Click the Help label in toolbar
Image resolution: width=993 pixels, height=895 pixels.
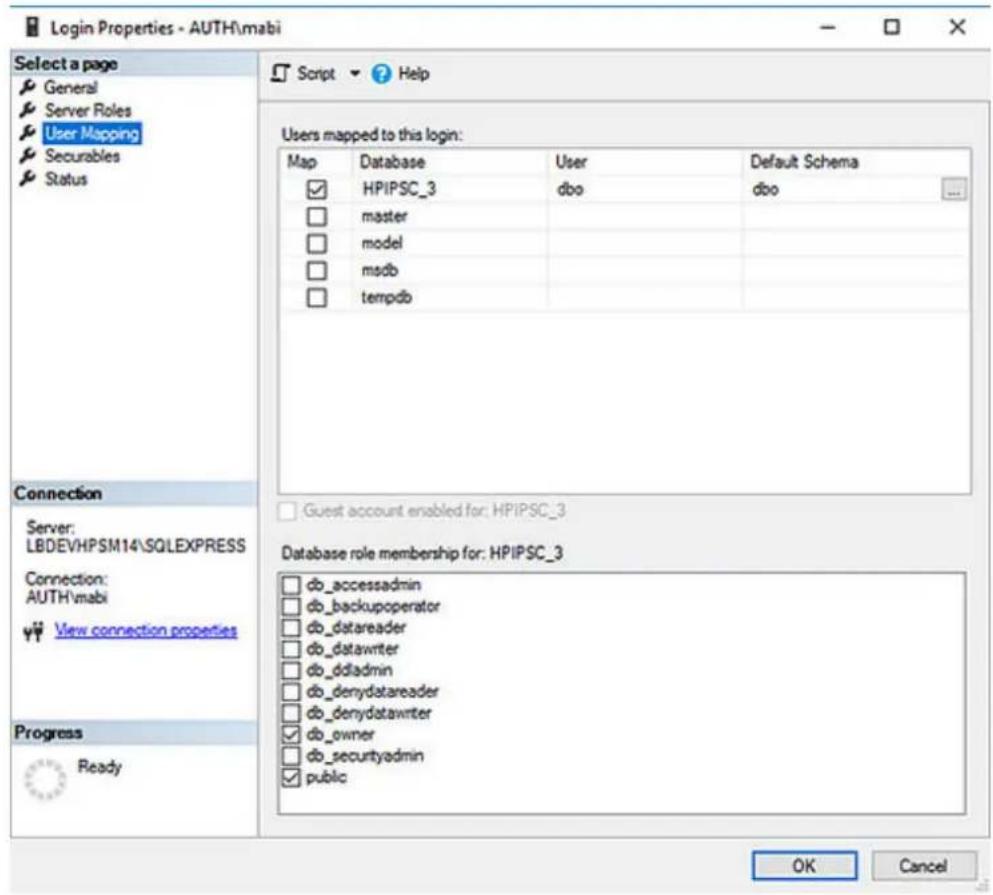point(414,73)
